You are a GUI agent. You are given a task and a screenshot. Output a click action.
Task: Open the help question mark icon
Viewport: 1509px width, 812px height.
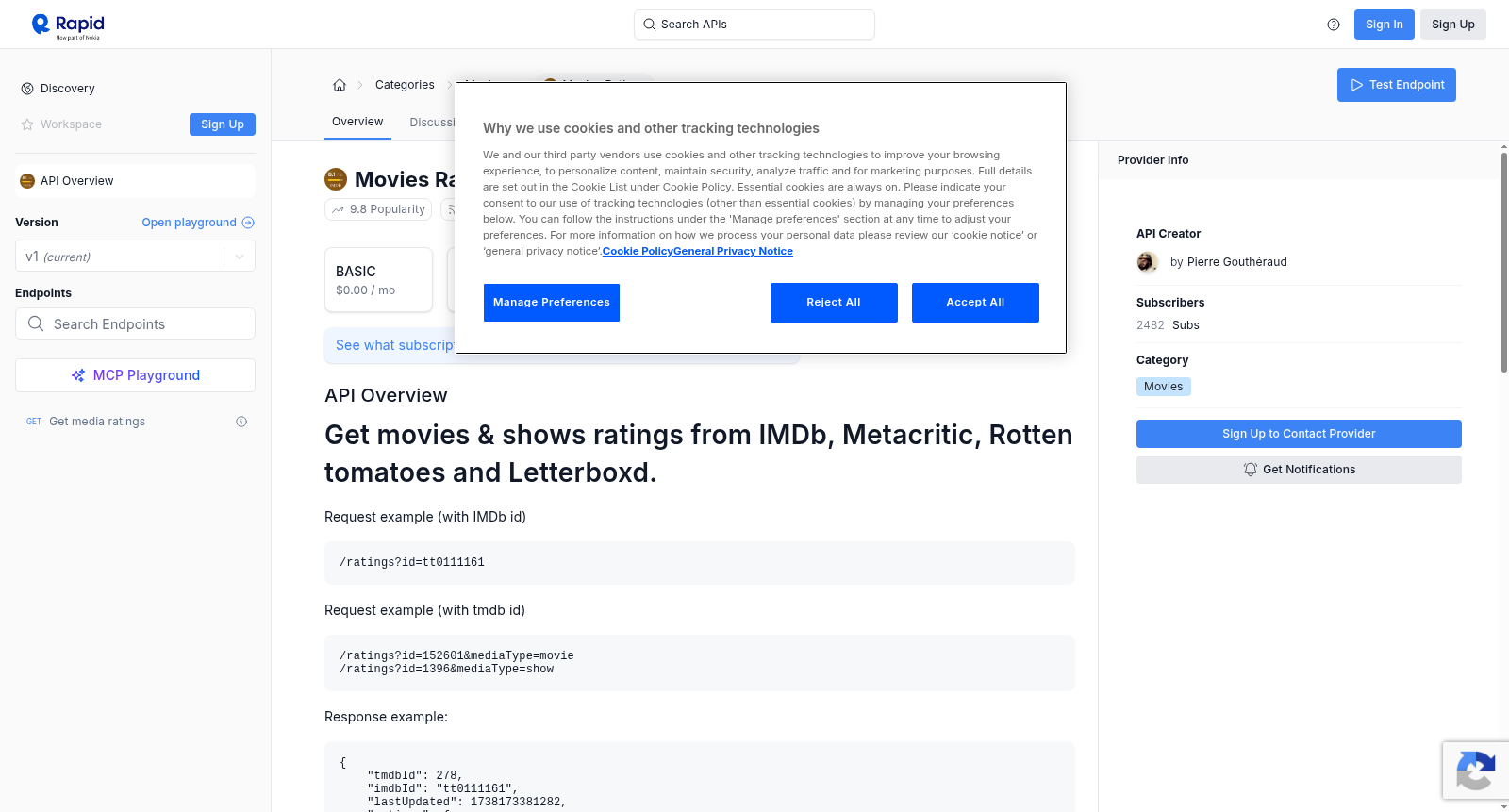pos(1334,25)
